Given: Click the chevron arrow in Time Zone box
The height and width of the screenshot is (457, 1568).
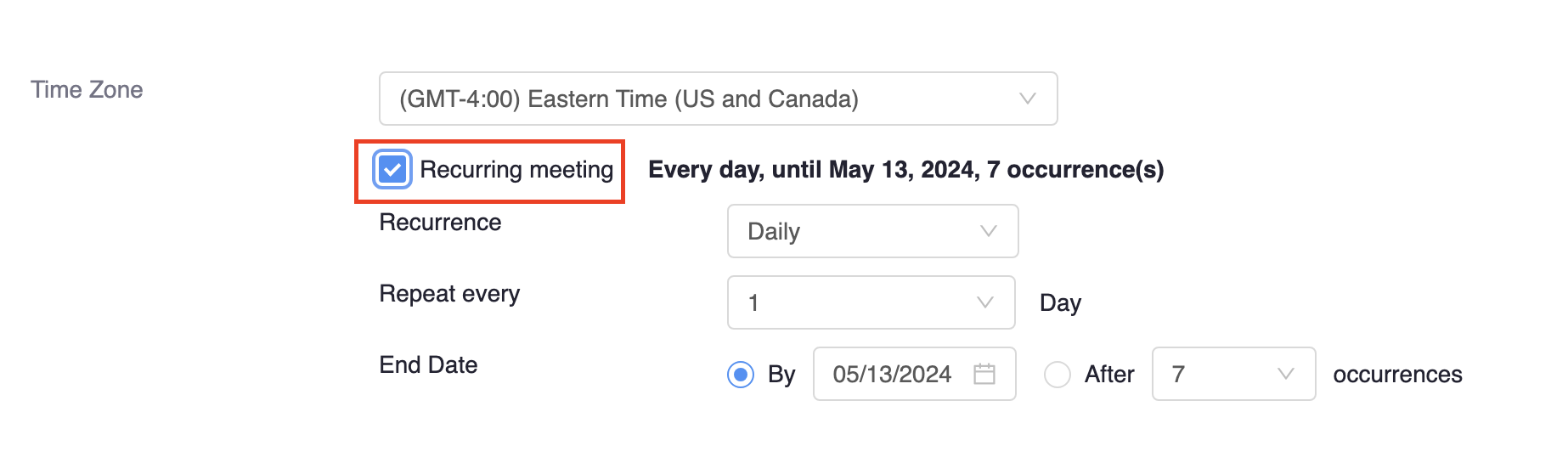Looking at the screenshot, I should pos(1027,99).
